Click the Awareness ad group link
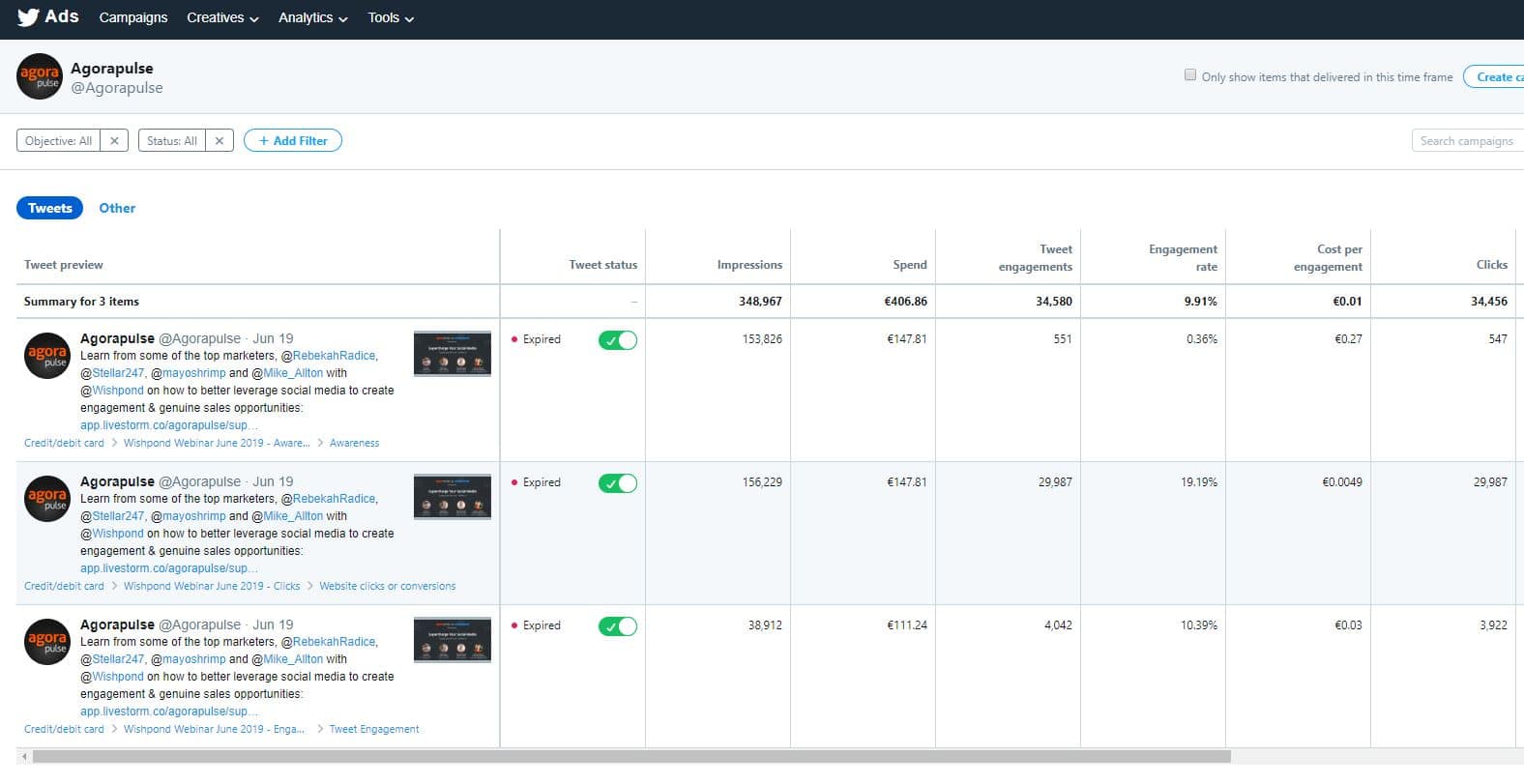1524x784 pixels. pos(354,443)
